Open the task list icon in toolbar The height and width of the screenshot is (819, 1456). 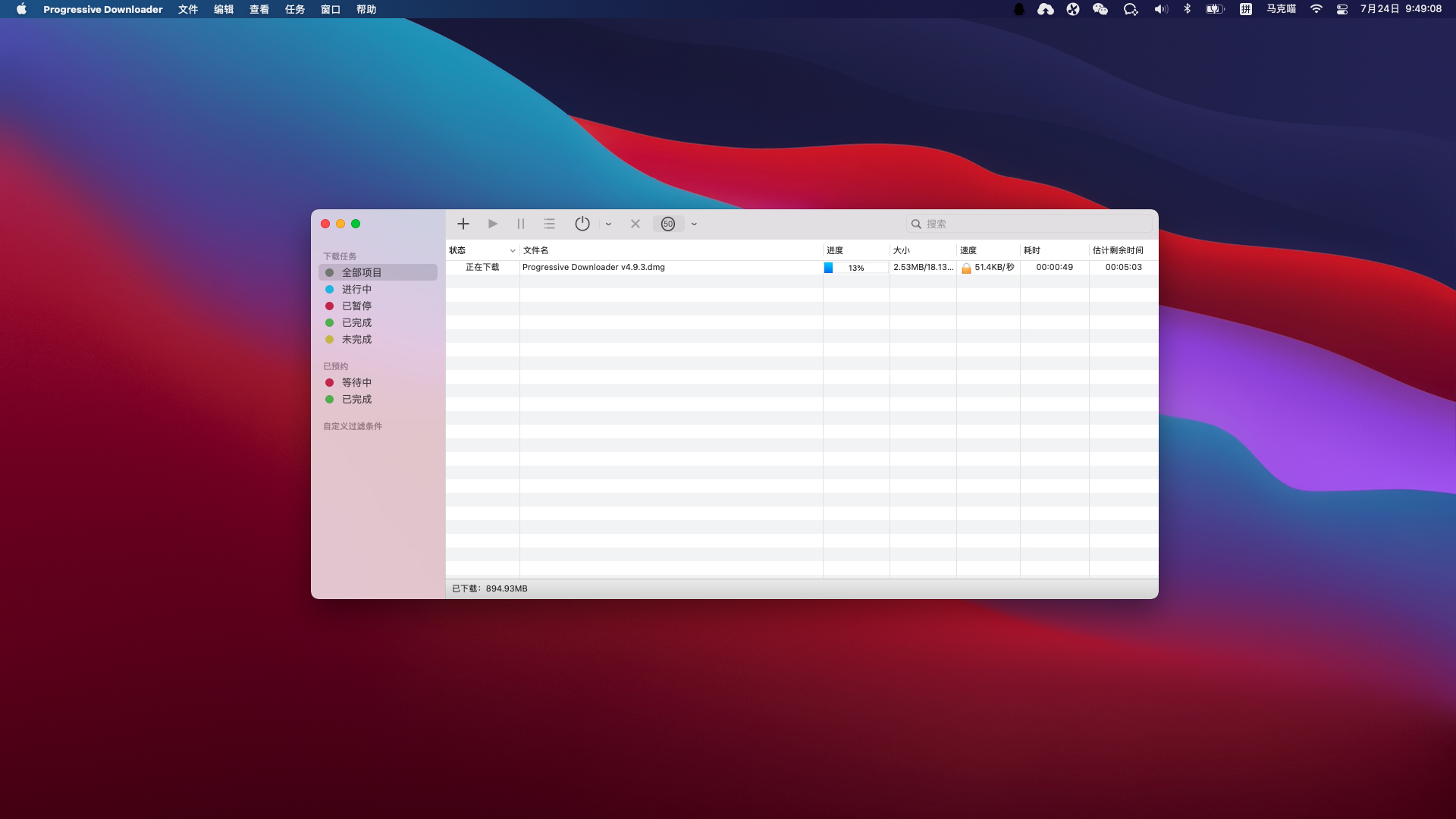point(550,224)
